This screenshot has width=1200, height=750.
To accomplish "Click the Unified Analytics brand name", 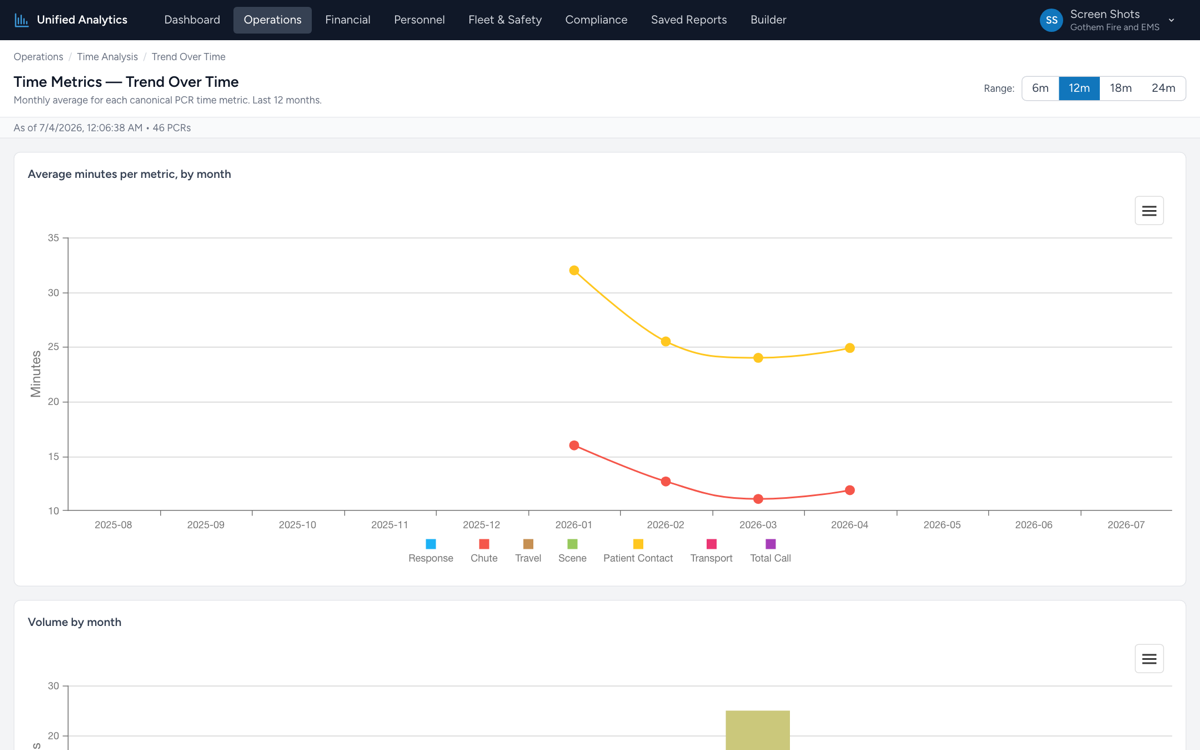I will point(82,20).
